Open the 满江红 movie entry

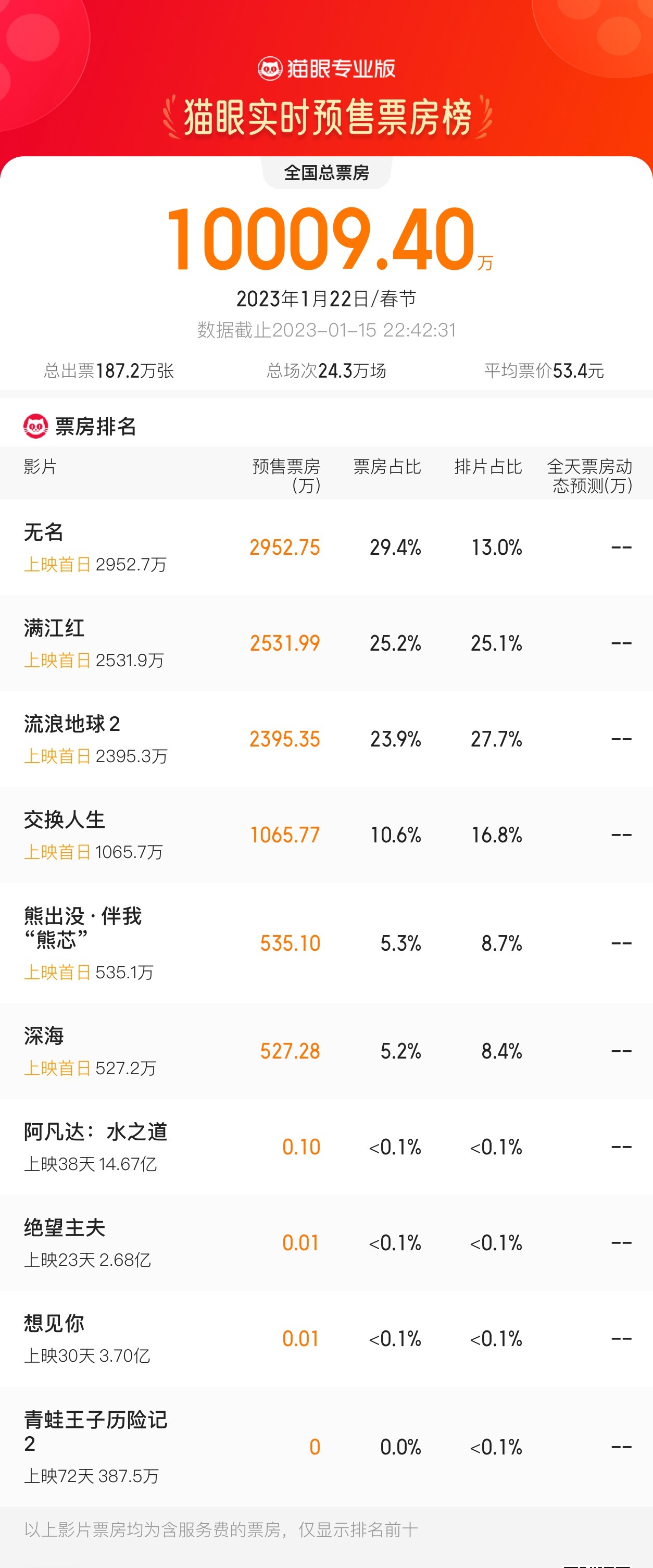(x=54, y=628)
